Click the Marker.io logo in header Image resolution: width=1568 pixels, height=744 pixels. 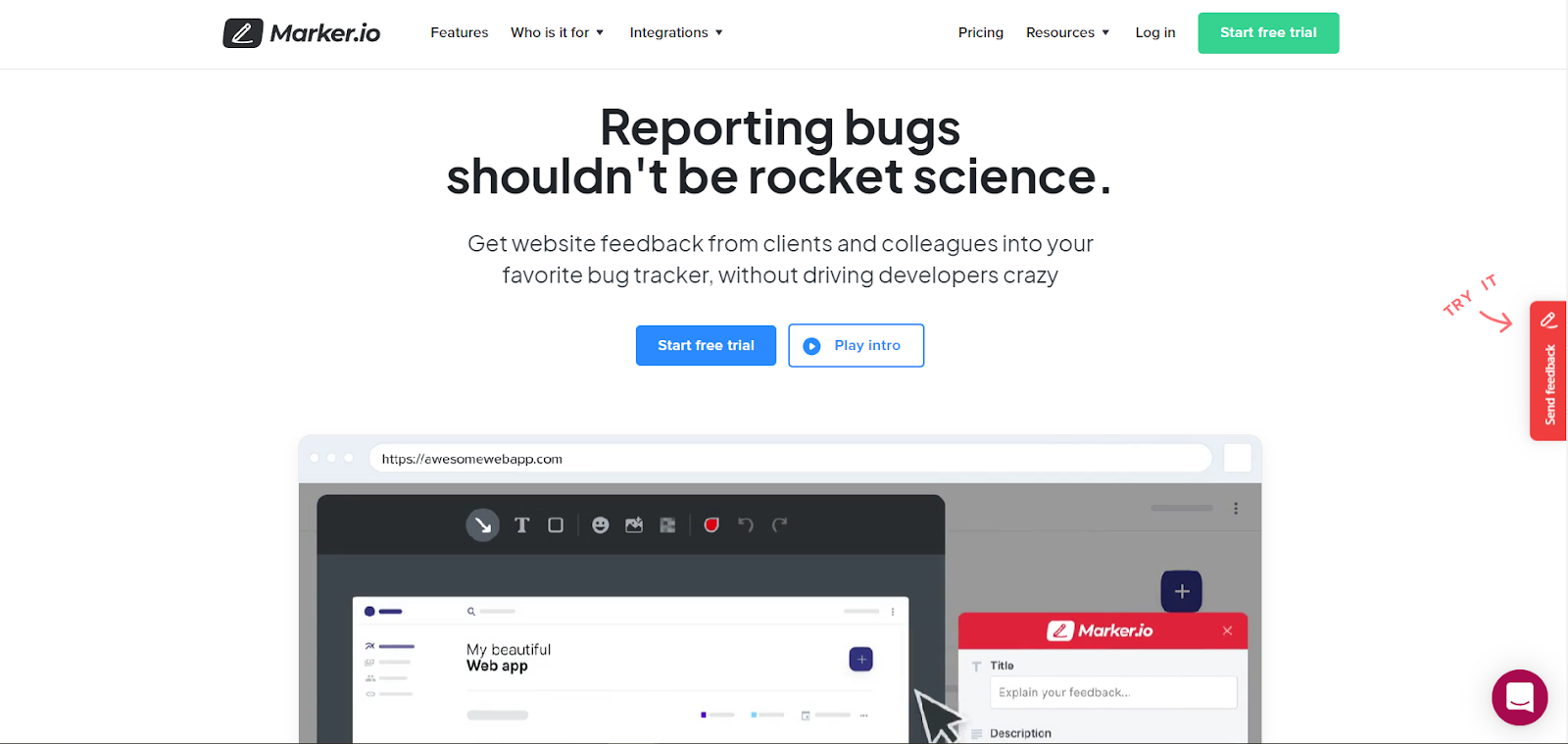click(301, 33)
